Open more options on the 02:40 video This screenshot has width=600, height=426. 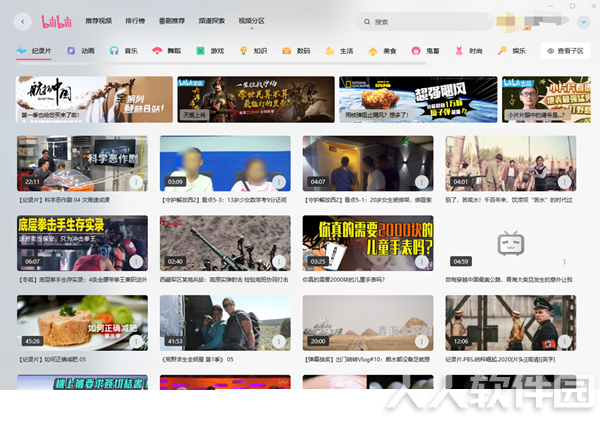click(279, 261)
